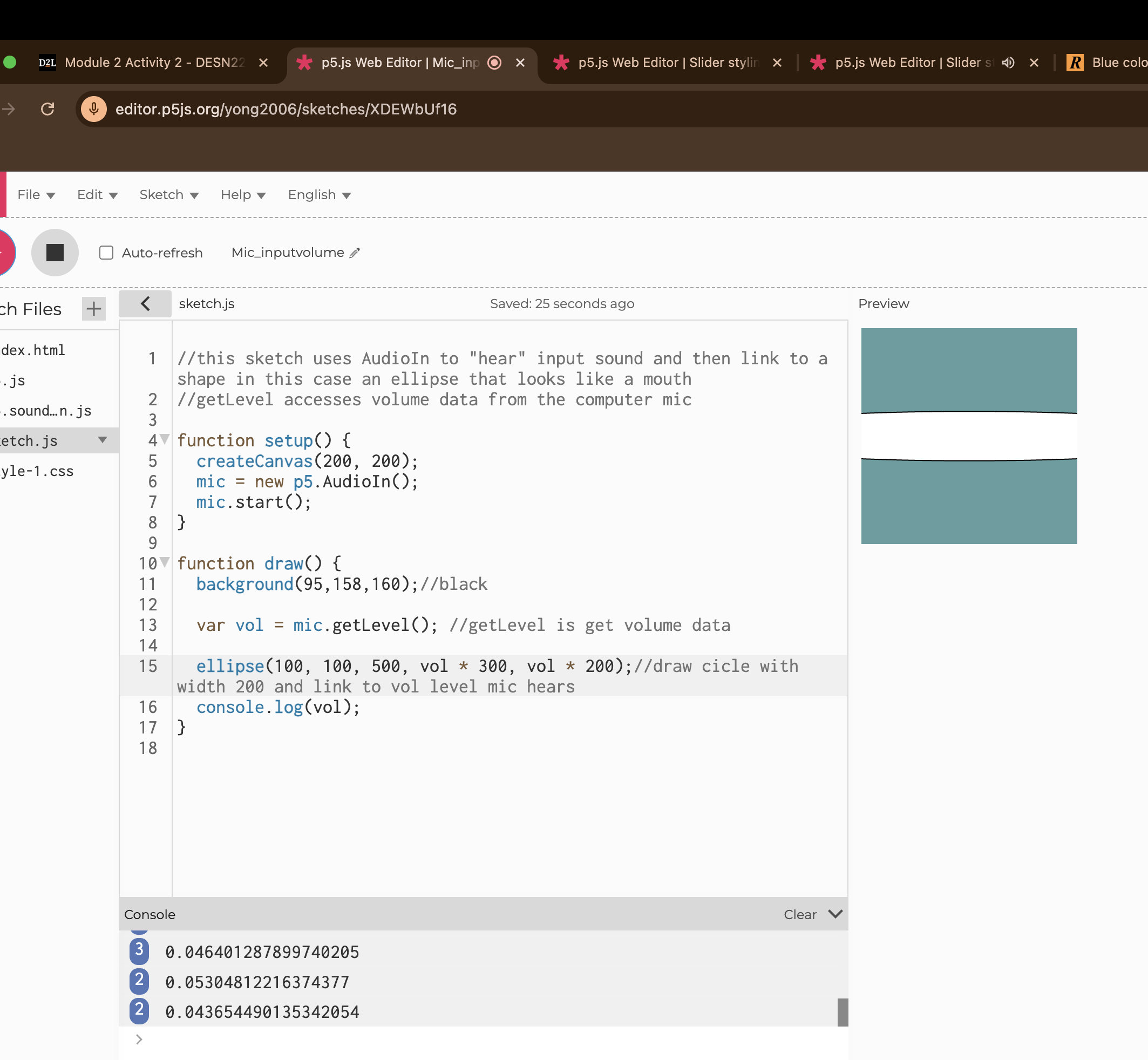Image resolution: width=1148 pixels, height=1060 pixels.
Task: Open the index.html file
Action: coord(33,350)
